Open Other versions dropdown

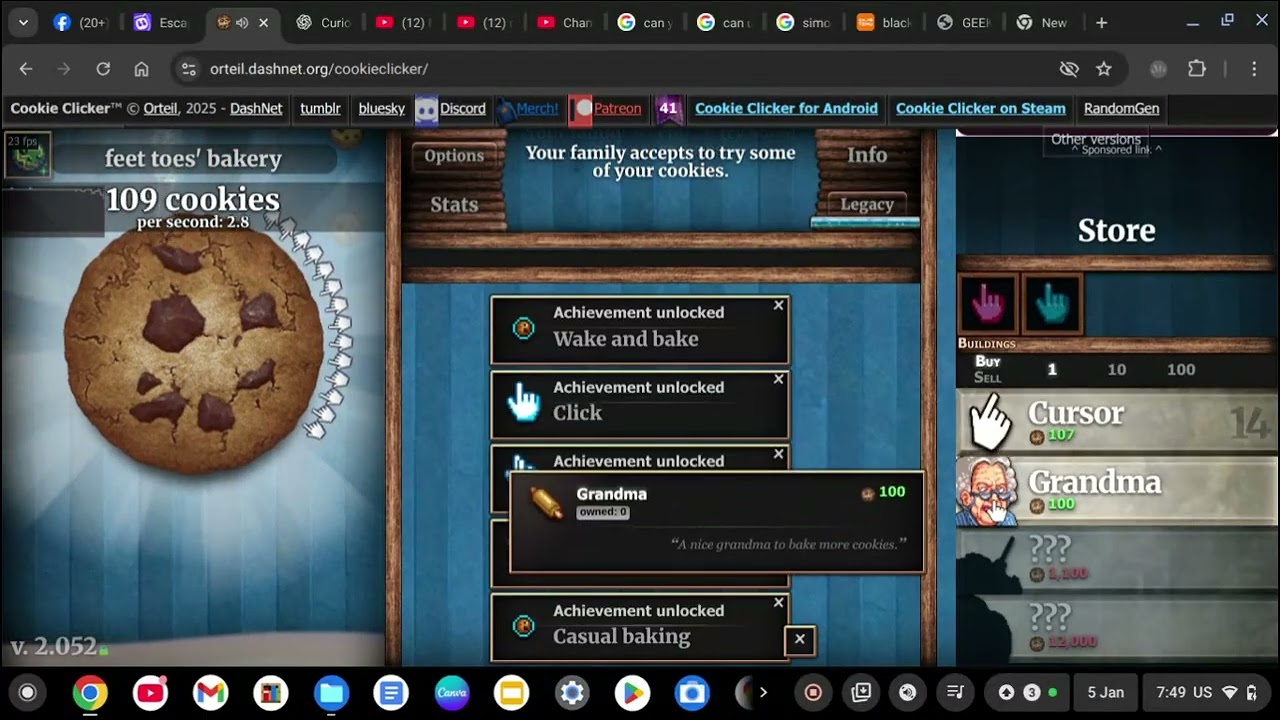[x=1096, y=140]
